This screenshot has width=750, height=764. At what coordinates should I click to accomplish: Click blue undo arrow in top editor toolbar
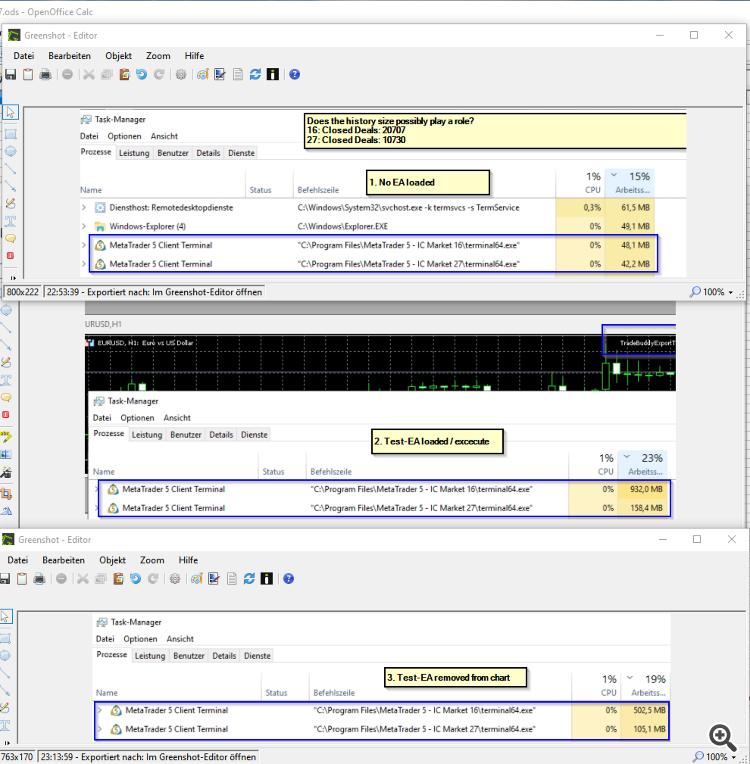(141, 75)
